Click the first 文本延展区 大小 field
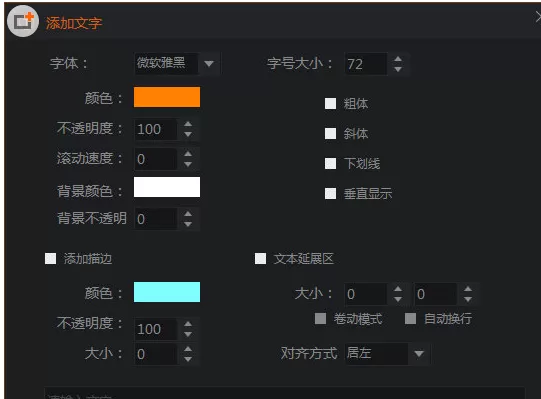This screenshot has height=399, width=541. pyautogui.click(x=365, y=294)
